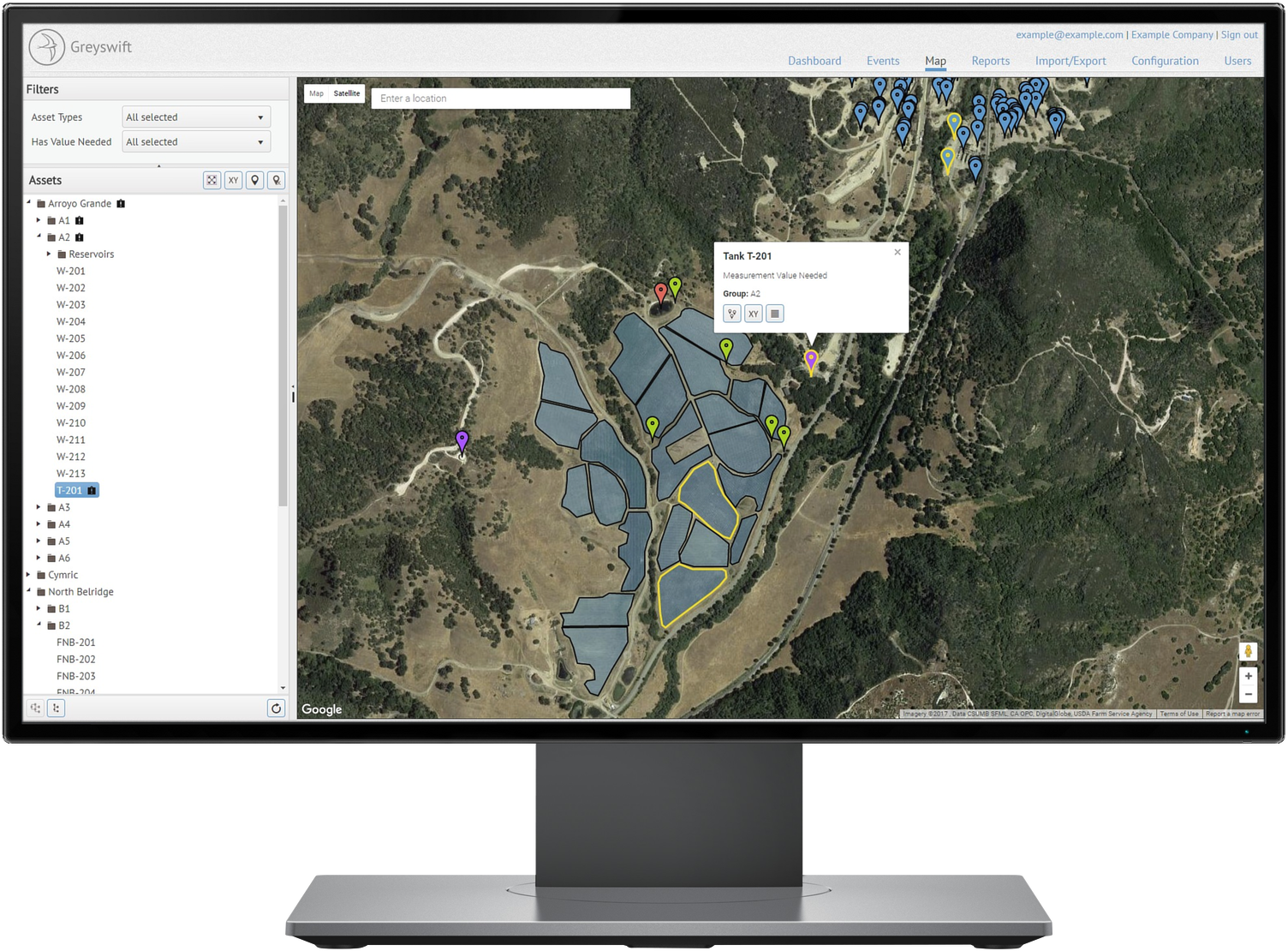Open the Map tab
The height and width of the screenshot is (951, 1288).
coord(935,61)
